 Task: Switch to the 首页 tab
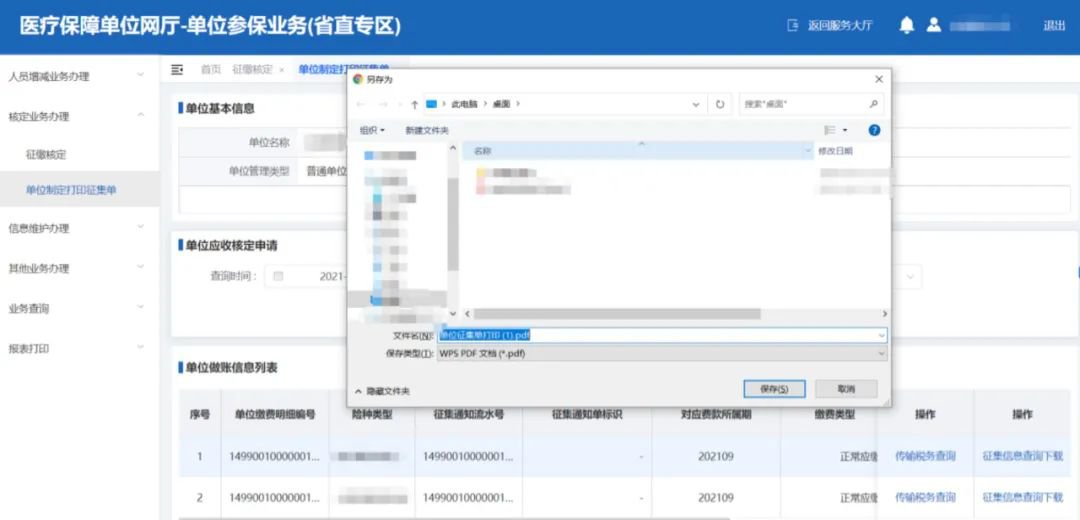pos(210,69)
